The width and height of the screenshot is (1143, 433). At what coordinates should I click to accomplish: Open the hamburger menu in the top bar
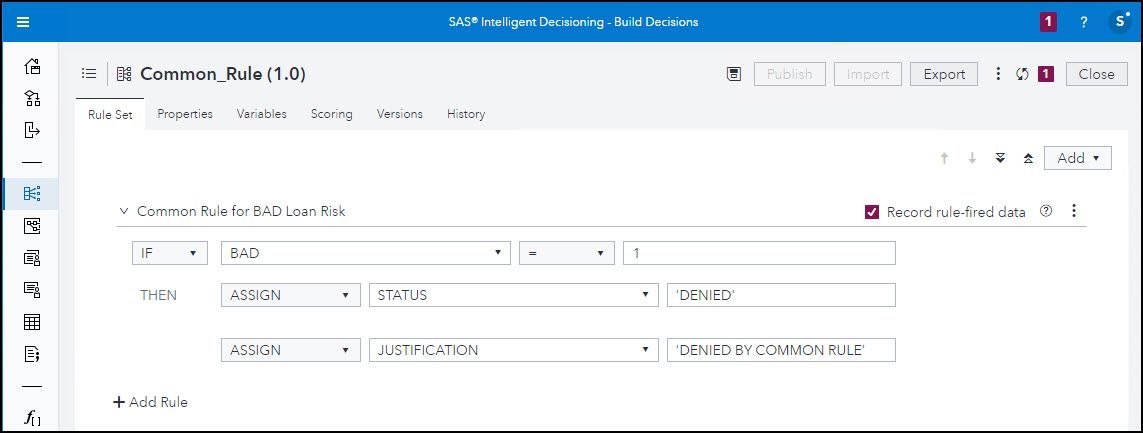(23, 22)
